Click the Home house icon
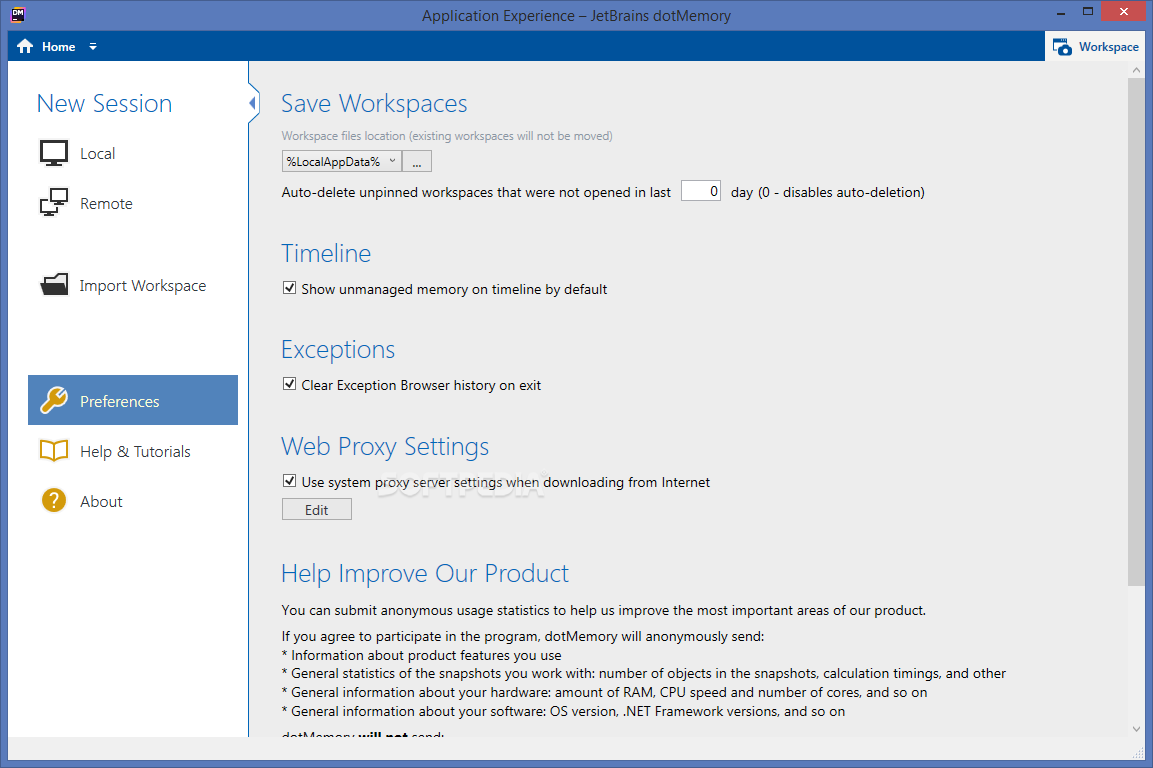The height and width of the screenshot is (768, 1153). coord(25,46)
